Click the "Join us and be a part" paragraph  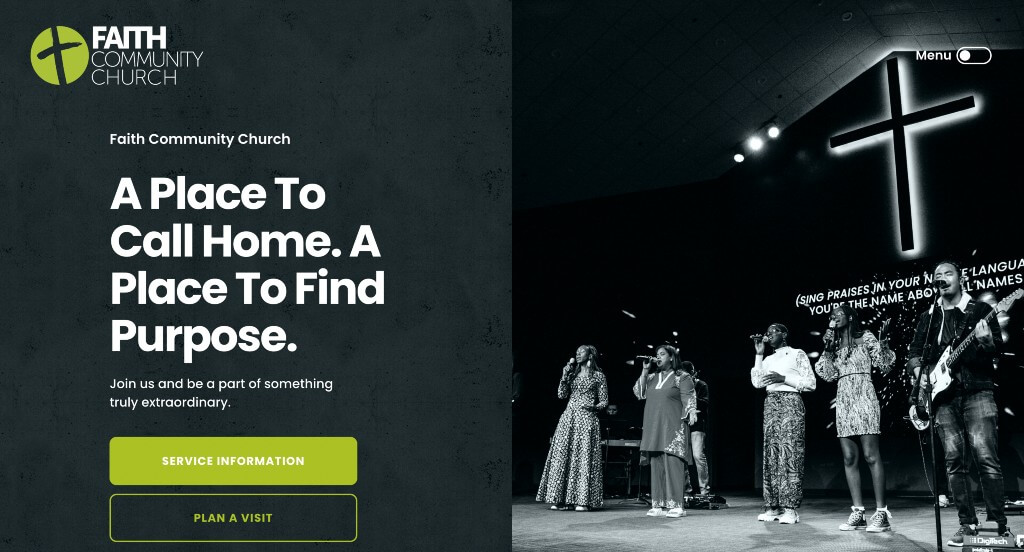(x=221, y=393)
